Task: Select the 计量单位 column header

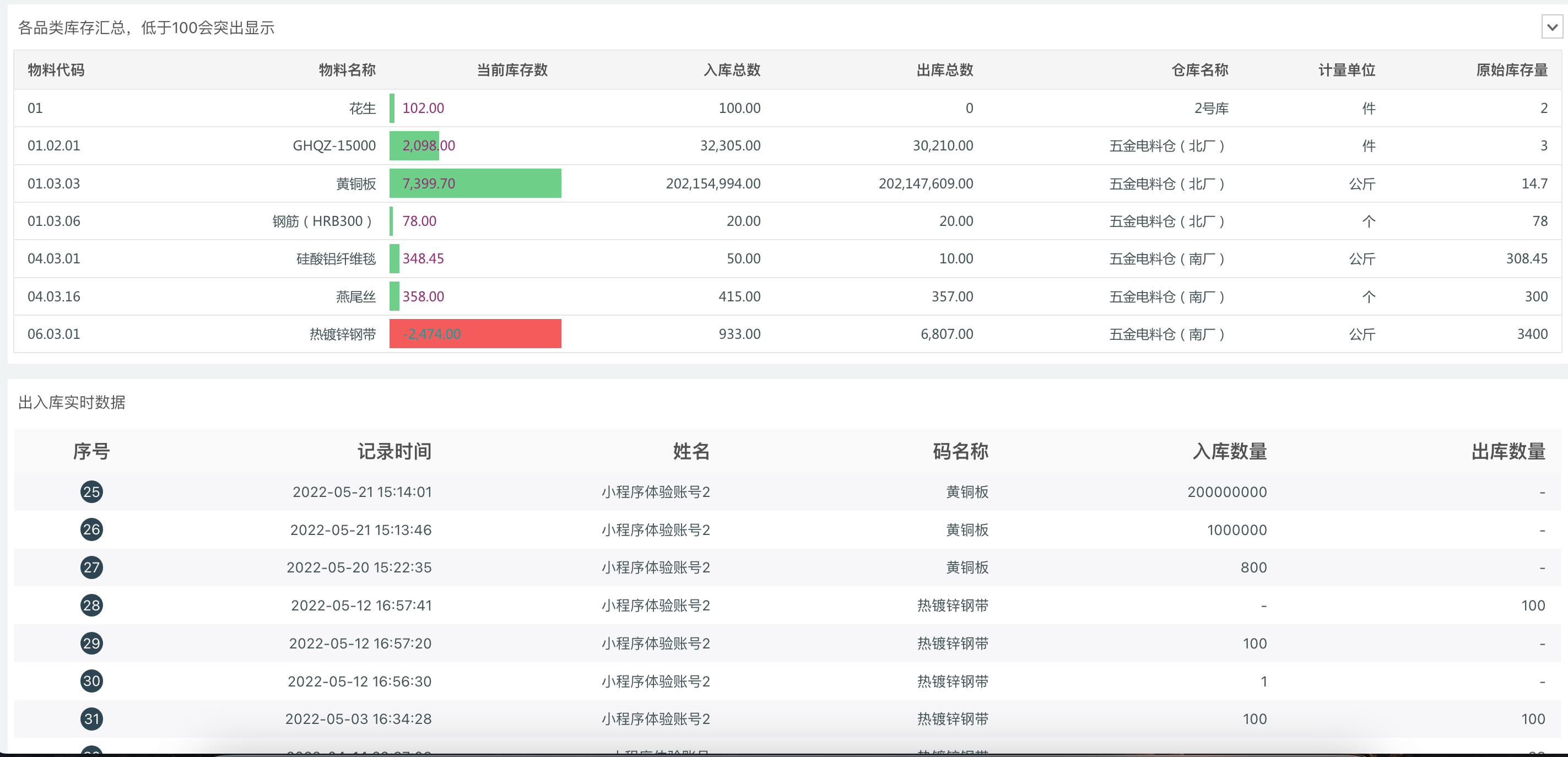Action: pyautogui.click(x=1347, y=70)
